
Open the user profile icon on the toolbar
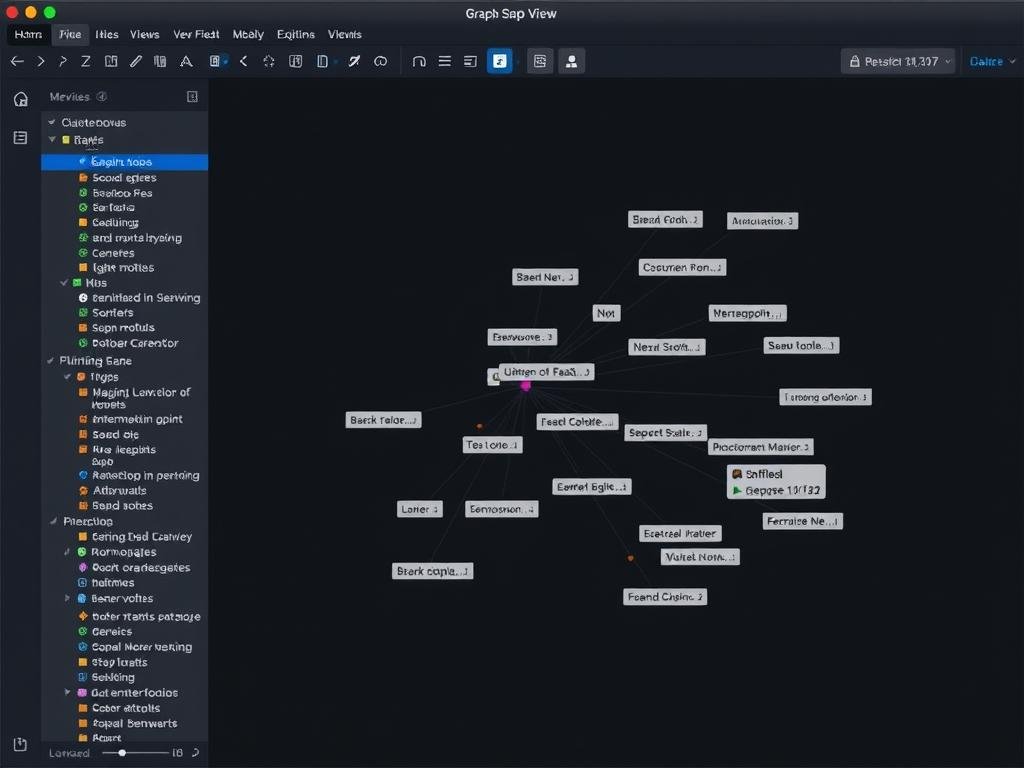(x=571, y=61)
